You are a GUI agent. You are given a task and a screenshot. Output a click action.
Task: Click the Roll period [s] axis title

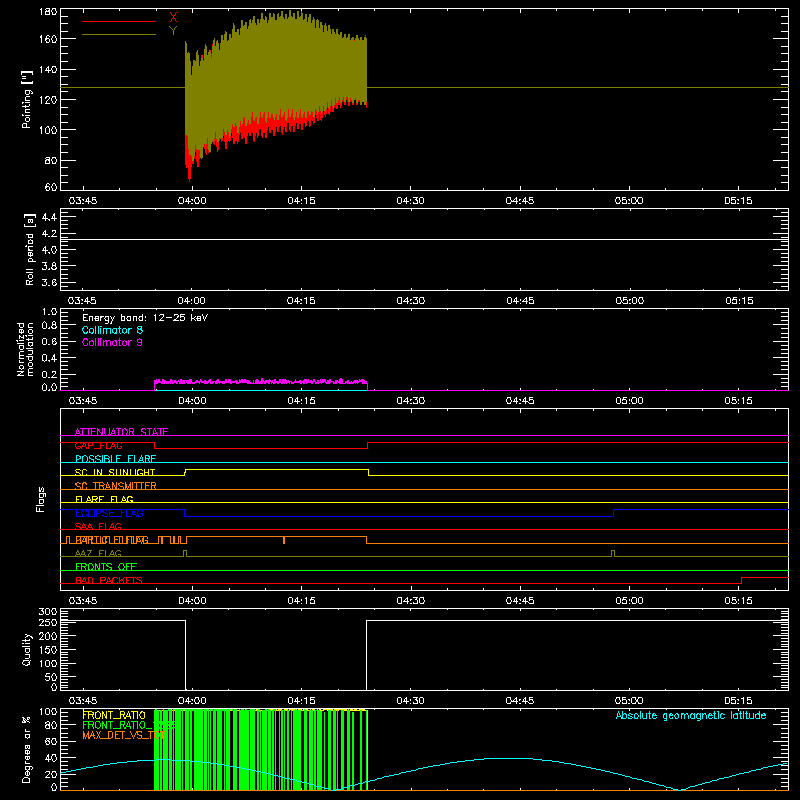point(30,249)
